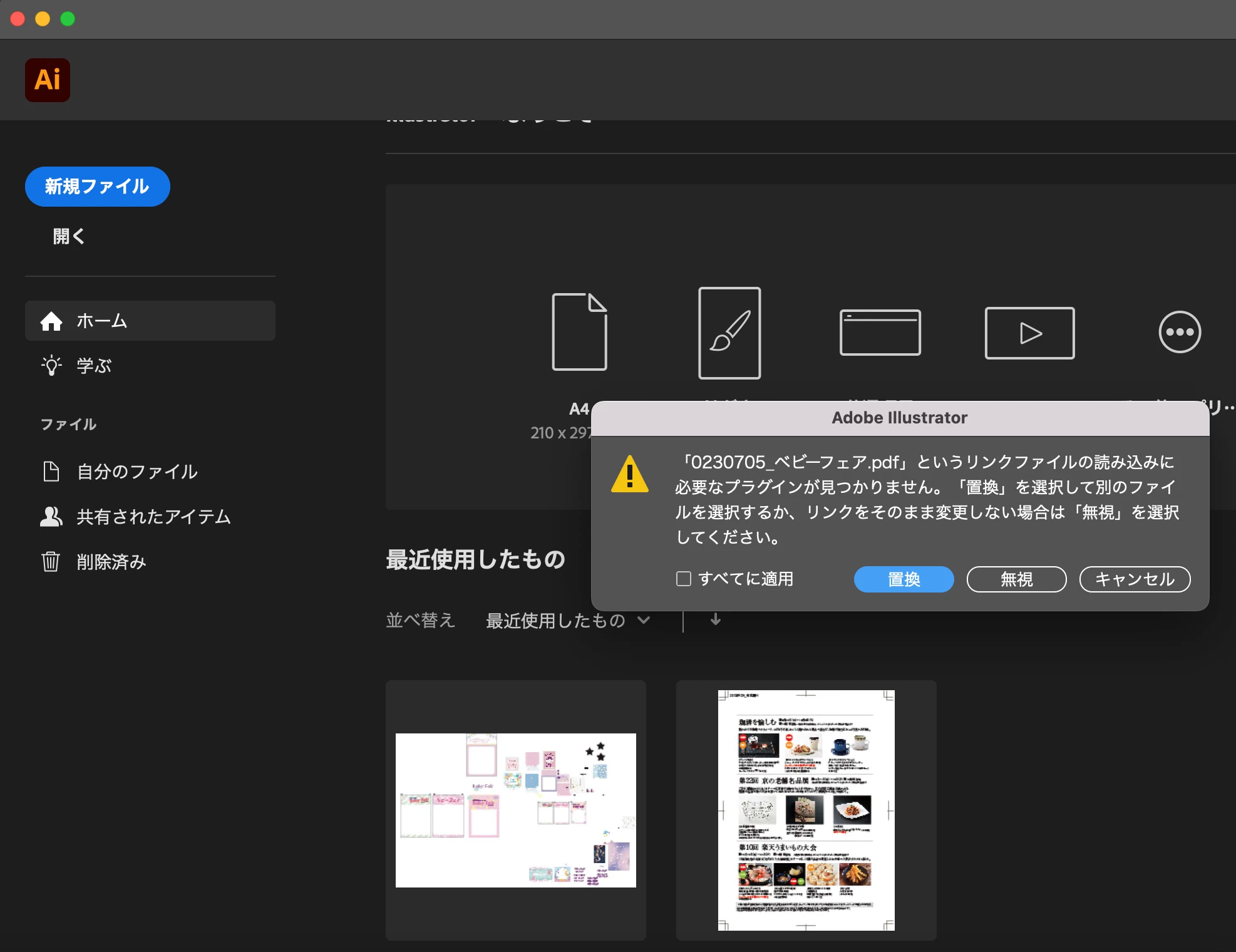Click the yellow warning triangle icon

[630, 475]
